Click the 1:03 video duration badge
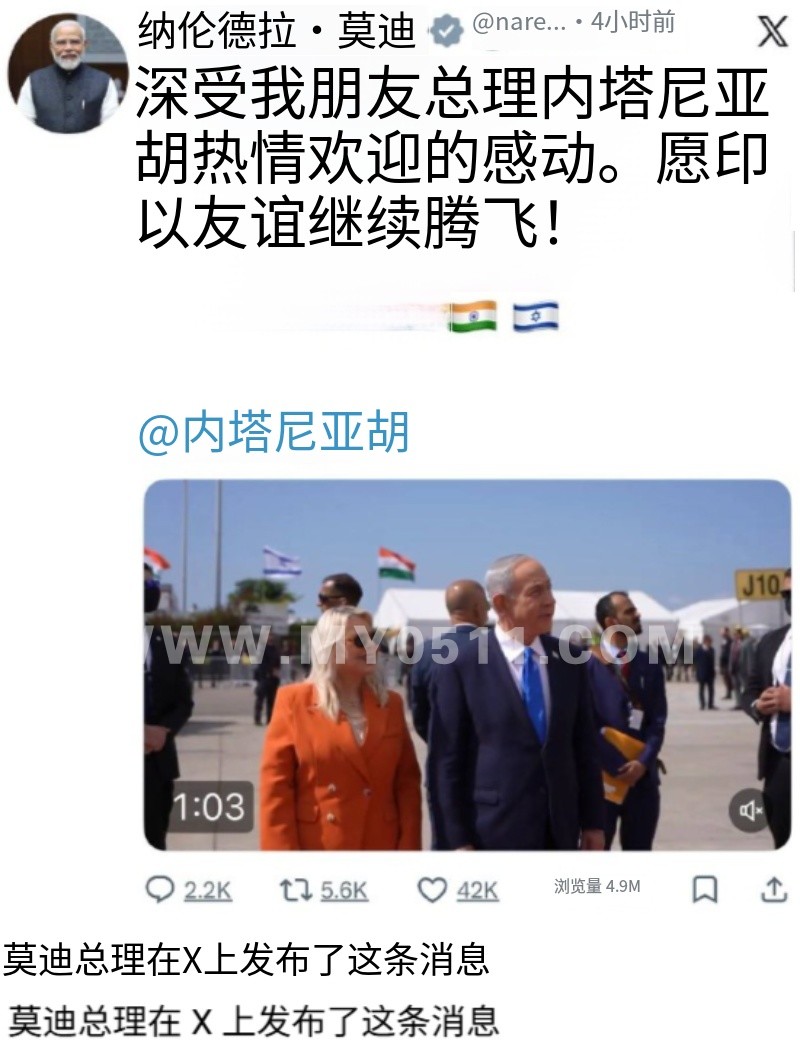The image size is (800, 1050). pyautogui.click(x=209, y=806)
